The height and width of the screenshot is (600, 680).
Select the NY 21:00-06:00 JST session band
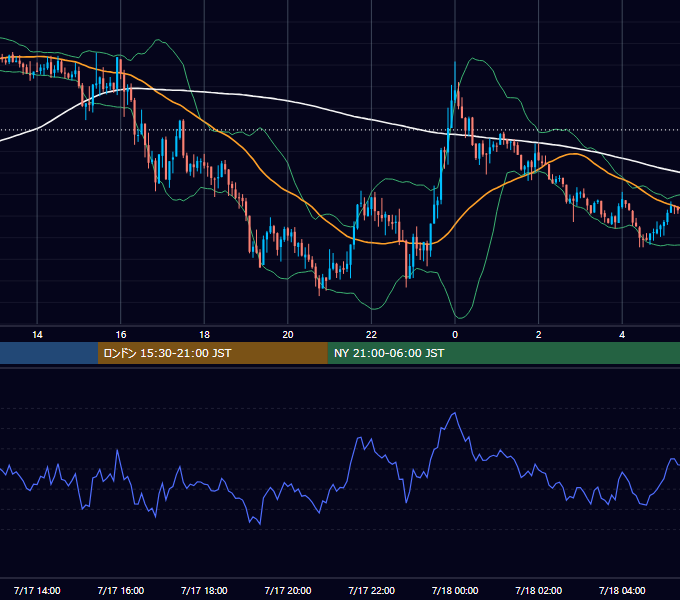click(x=503, y=353)
